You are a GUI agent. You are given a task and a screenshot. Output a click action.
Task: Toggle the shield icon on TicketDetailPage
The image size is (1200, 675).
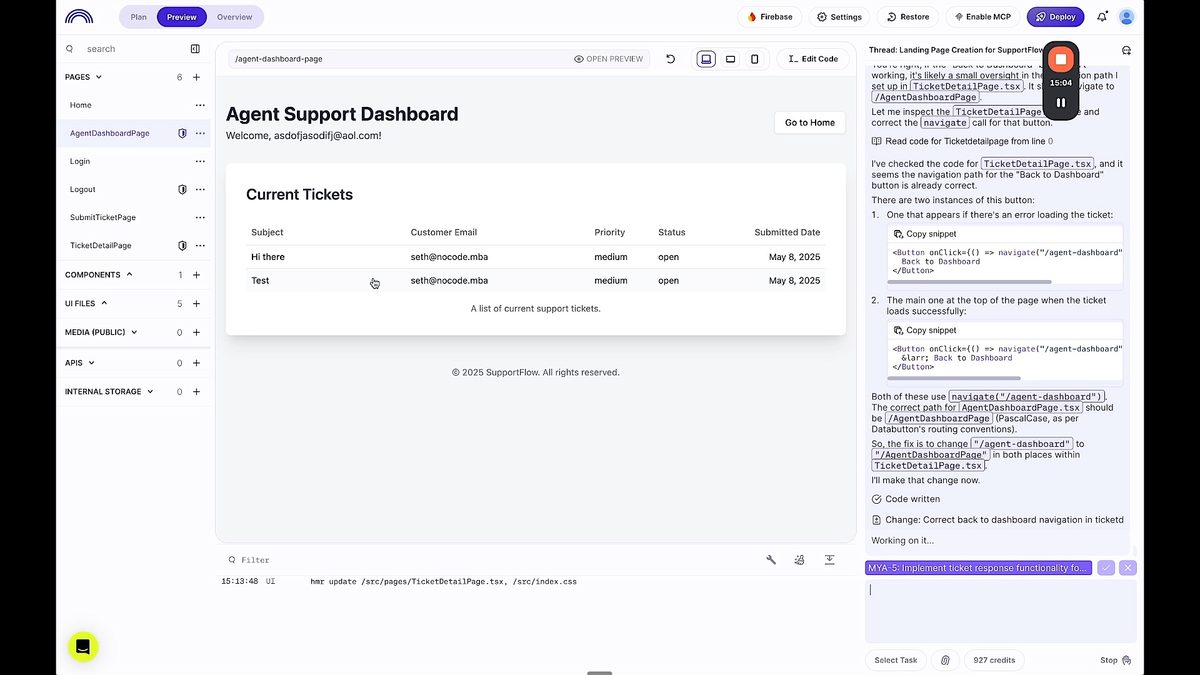pyautogui.click(x=182, y=245)
